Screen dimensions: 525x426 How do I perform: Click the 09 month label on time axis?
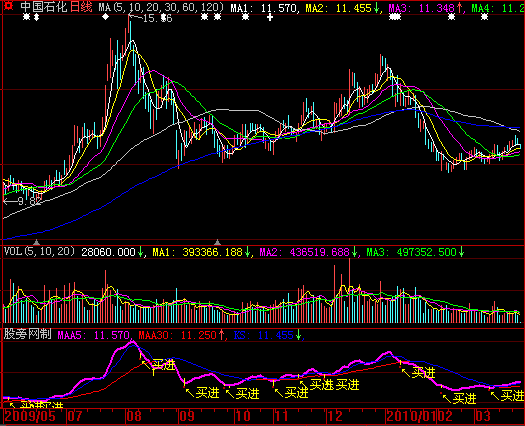point(187,416)
